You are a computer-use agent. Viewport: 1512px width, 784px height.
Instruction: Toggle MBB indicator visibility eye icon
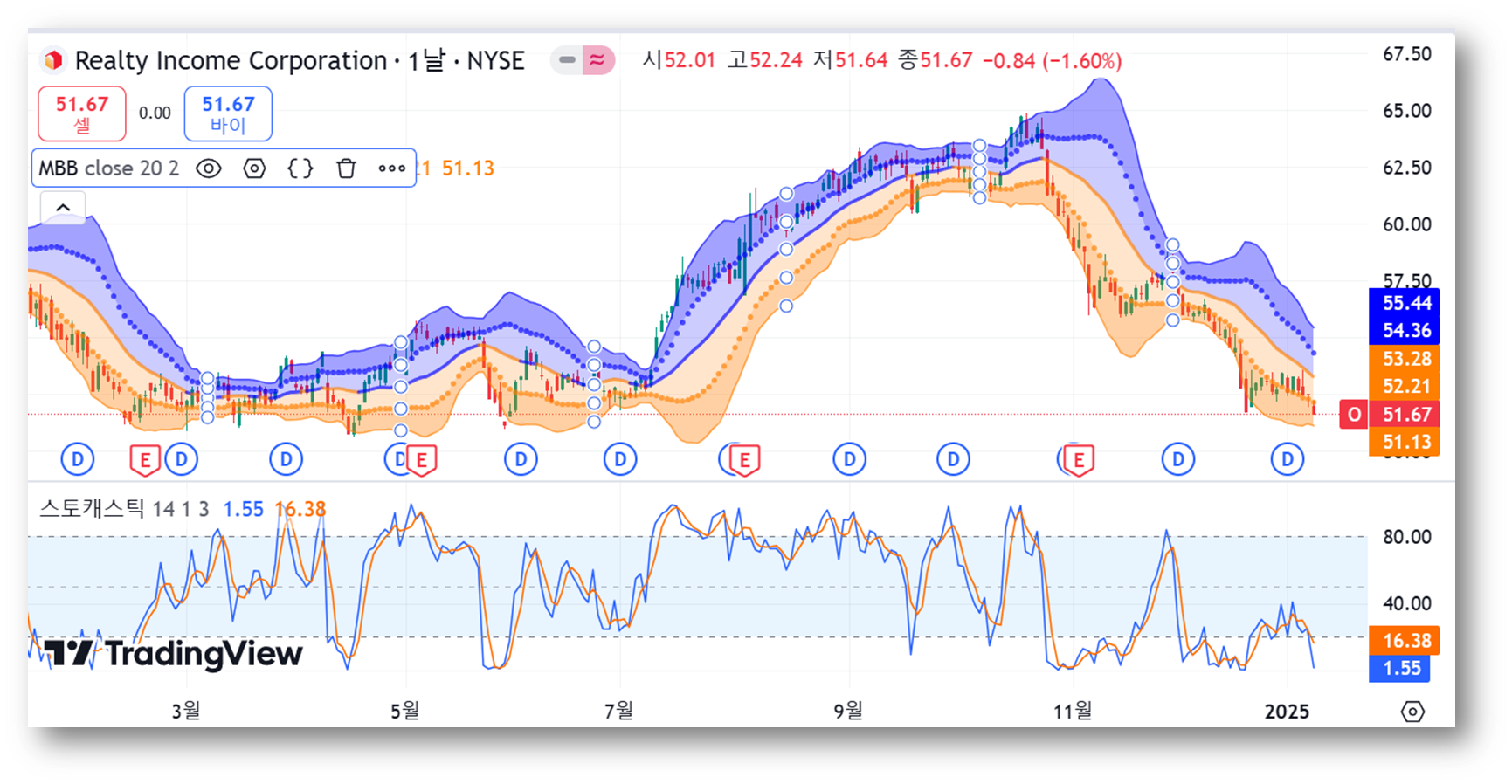(x=209, y=168)
